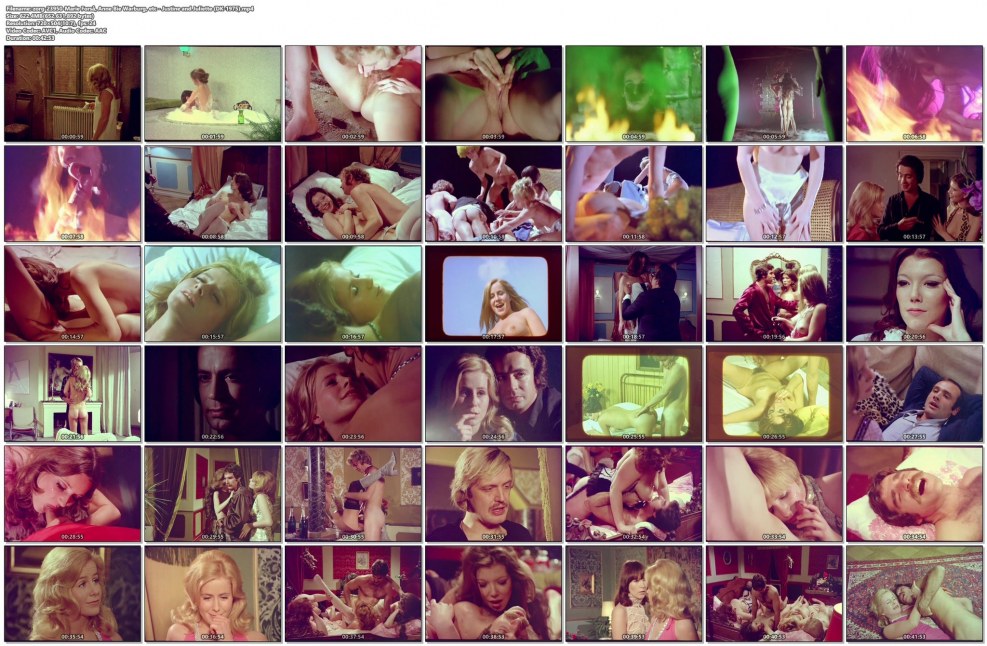This screenshot has width=987, height=646.
Task: Select the green flames frame at 00:04:59
Action: (633, 93)
